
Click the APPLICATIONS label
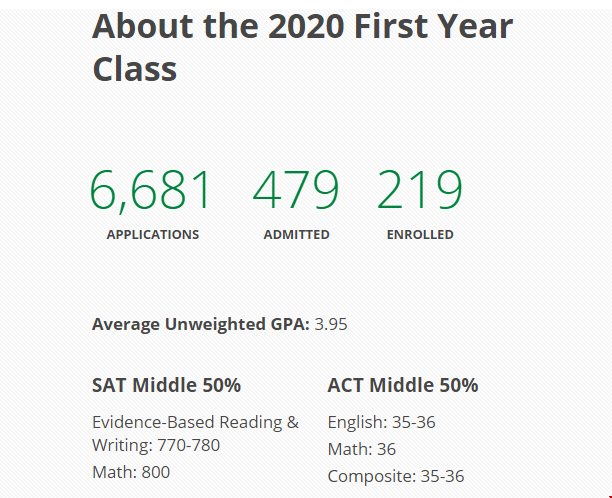[153, 235]
